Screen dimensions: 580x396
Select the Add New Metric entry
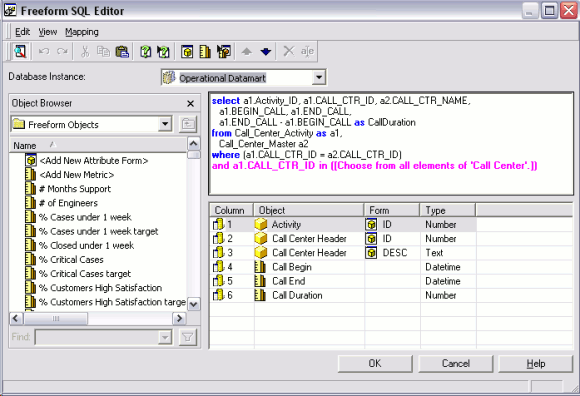click(77, 175)
